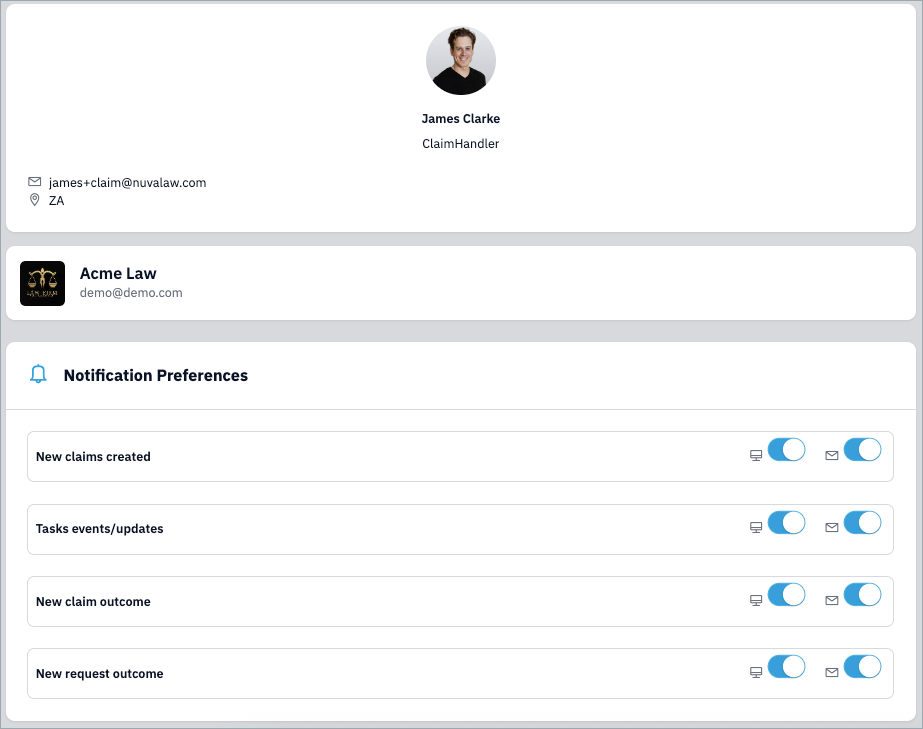The width and height of the screenshot is (923, 729).
Task: Click the location pin icon beside ZA
Action: 35,200
